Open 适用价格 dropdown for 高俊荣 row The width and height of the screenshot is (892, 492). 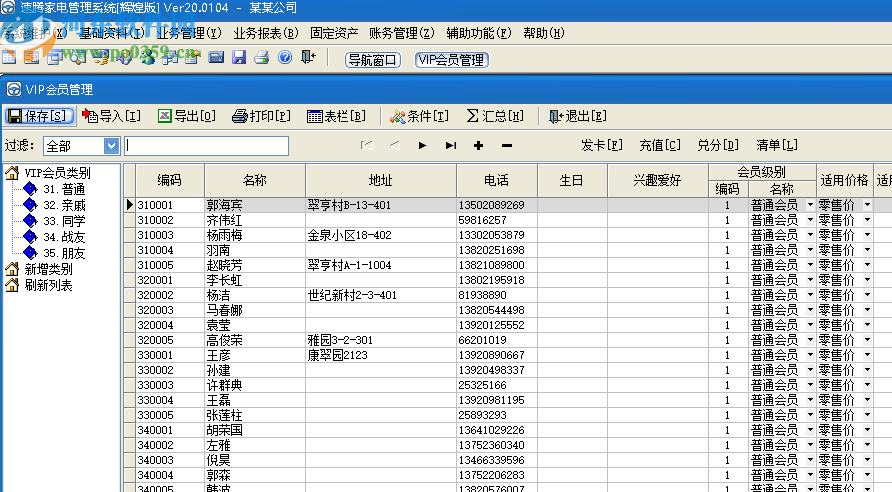(867, 340)
